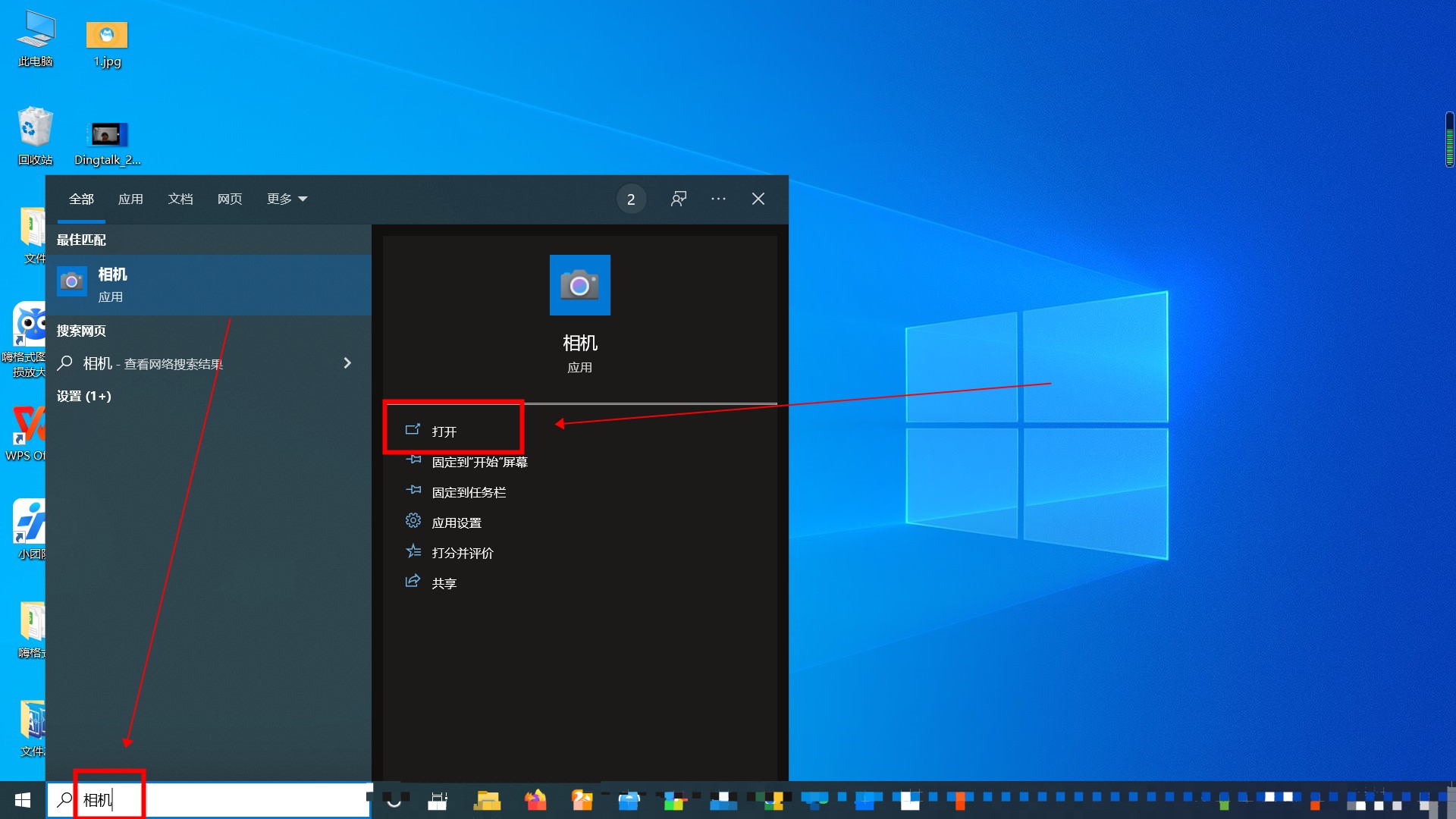Expand web results arrow for 相机
This screenshot has width=1456, height=819.
[347, 363]
